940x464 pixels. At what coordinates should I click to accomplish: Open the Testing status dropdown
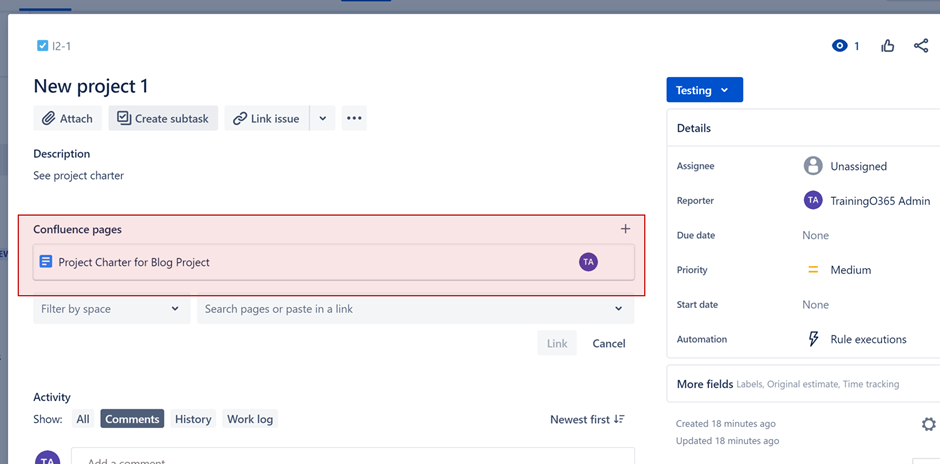704,90
